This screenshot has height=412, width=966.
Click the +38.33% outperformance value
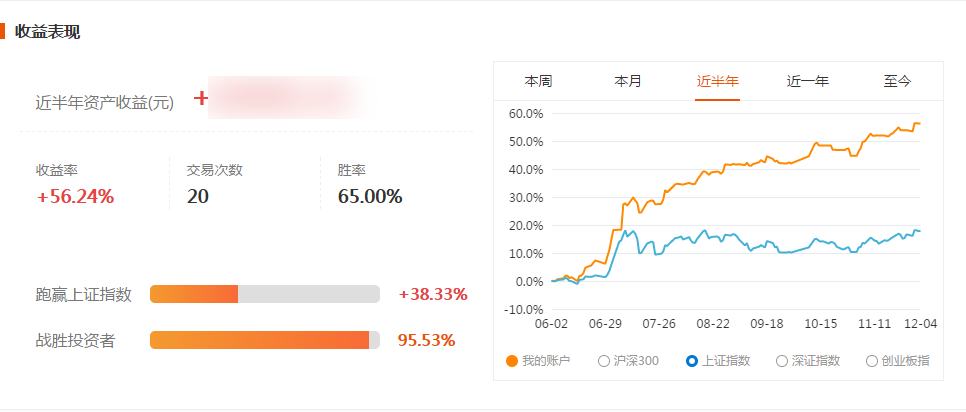pos(433,294)
